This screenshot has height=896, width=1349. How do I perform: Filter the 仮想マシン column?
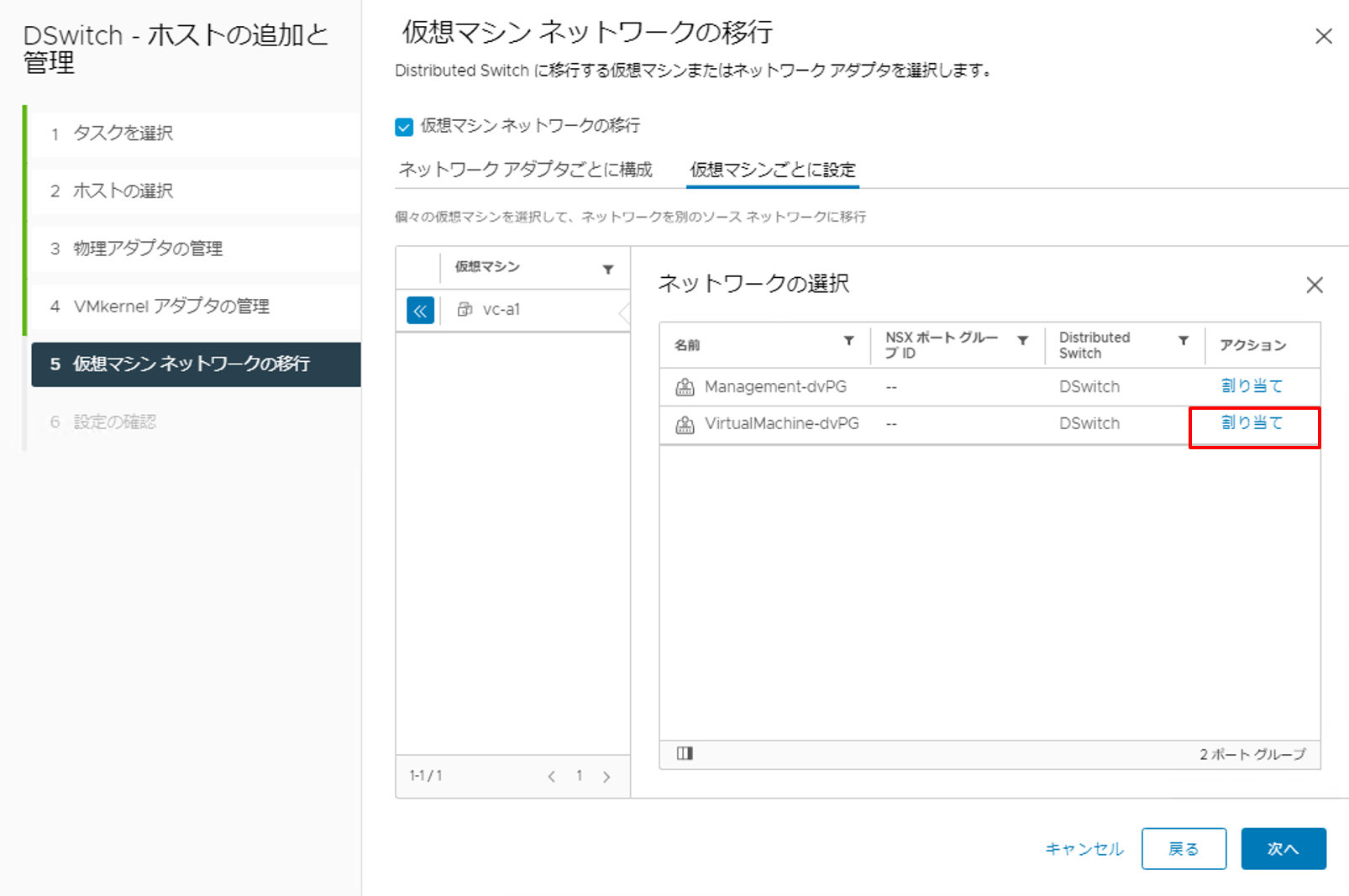pyautogui.click(x=607, y=270)
